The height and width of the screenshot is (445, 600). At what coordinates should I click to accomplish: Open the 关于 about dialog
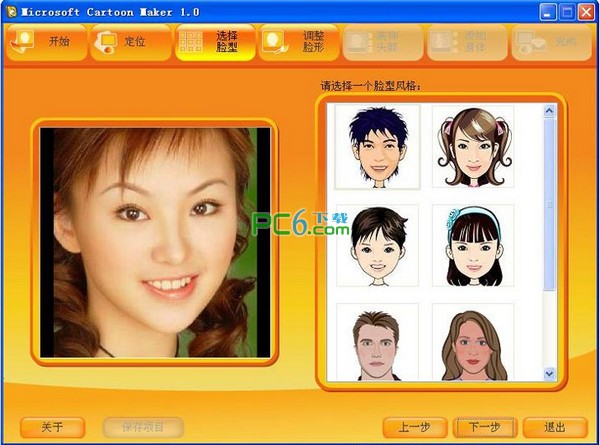coord(52,427)
